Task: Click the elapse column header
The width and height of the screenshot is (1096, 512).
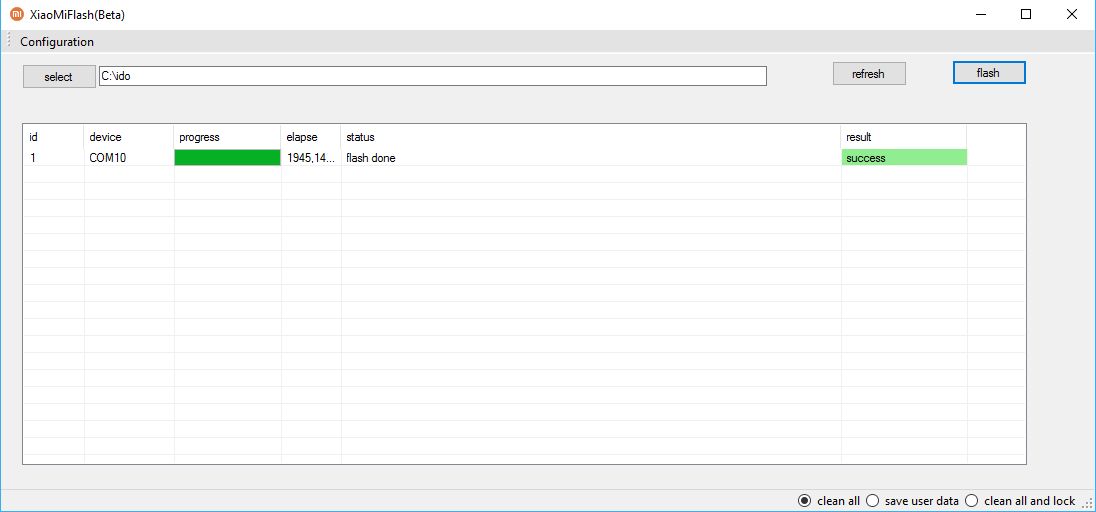Action: pos(311,137)
